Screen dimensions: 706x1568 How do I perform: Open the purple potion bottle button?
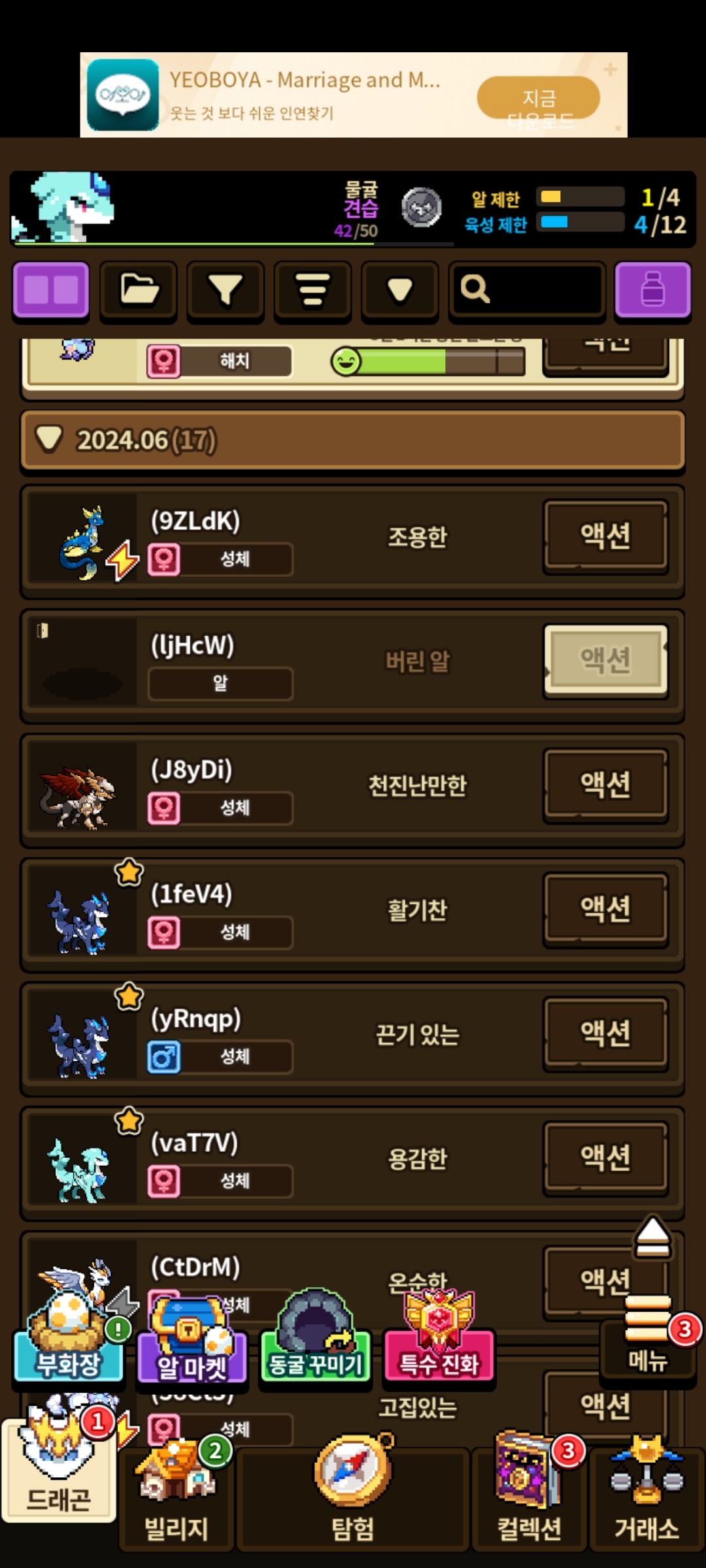[652, 291]
